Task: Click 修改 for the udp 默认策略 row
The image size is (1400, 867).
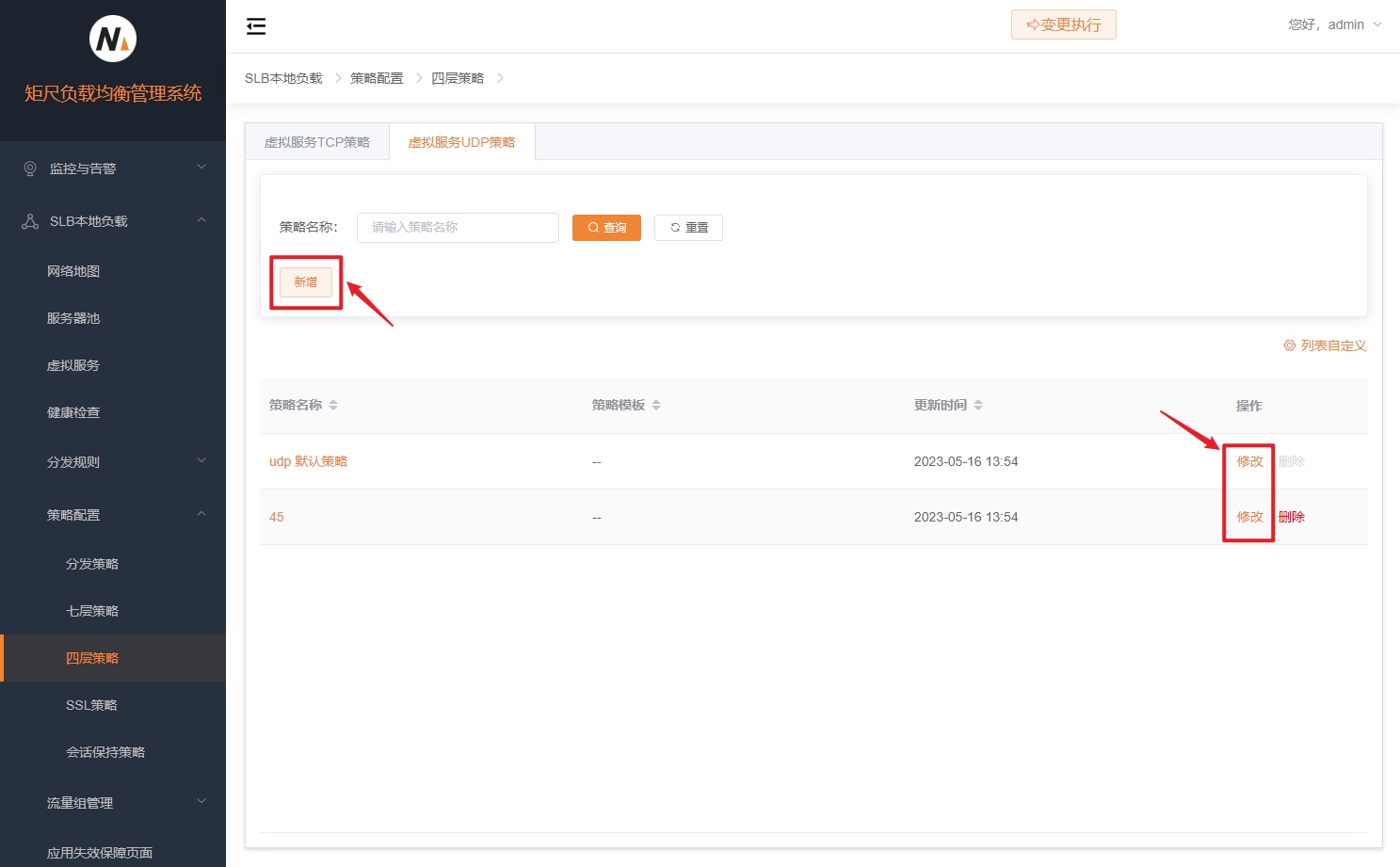Action: click(1249, 461)
